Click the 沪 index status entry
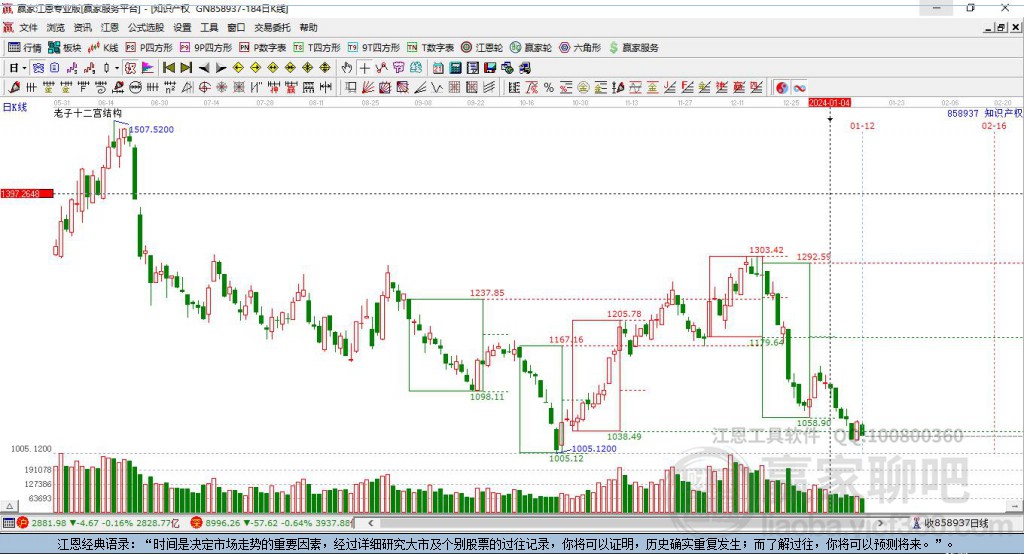Viewport: 1024px width, 554px height. click(98, 523)
